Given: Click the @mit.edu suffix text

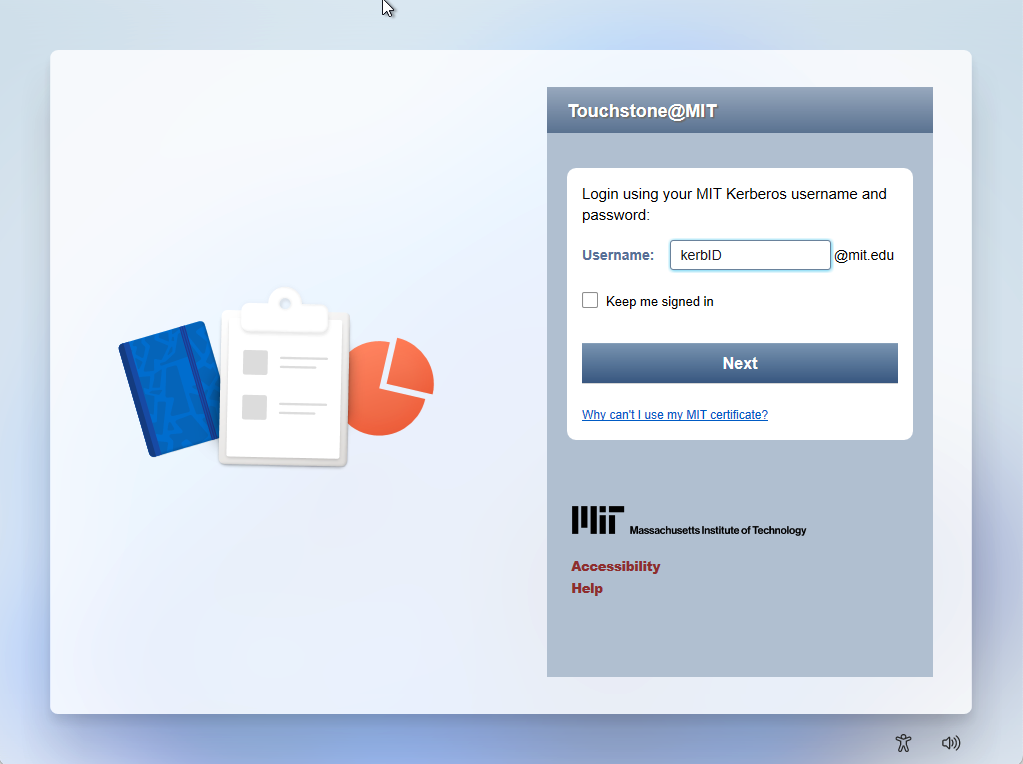Looking at the screenshot, I should click(x=864, y=255).
